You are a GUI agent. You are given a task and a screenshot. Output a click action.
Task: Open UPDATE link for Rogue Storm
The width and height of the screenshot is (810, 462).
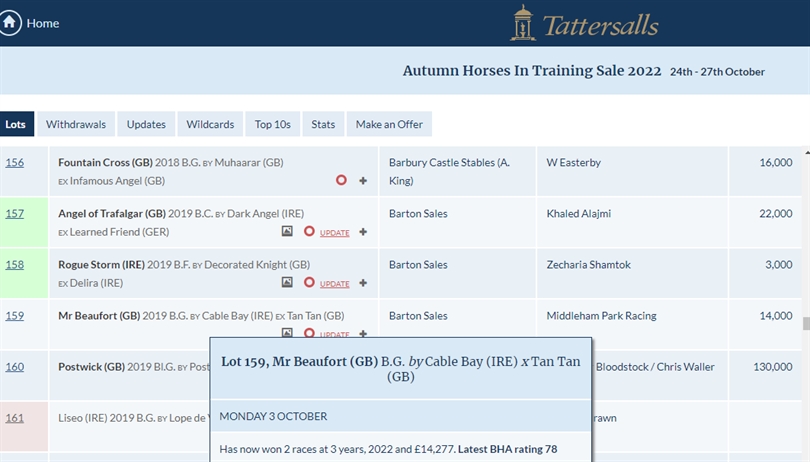tap(334, 284)
